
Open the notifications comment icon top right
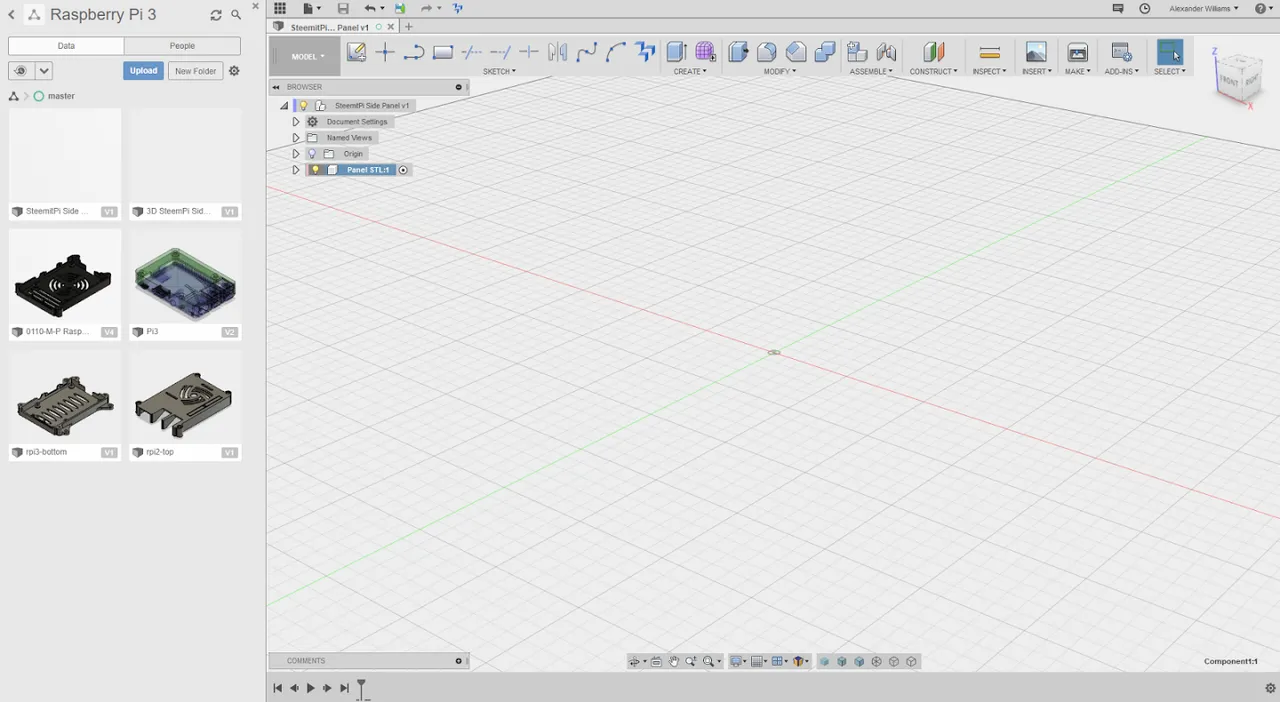1118,8
